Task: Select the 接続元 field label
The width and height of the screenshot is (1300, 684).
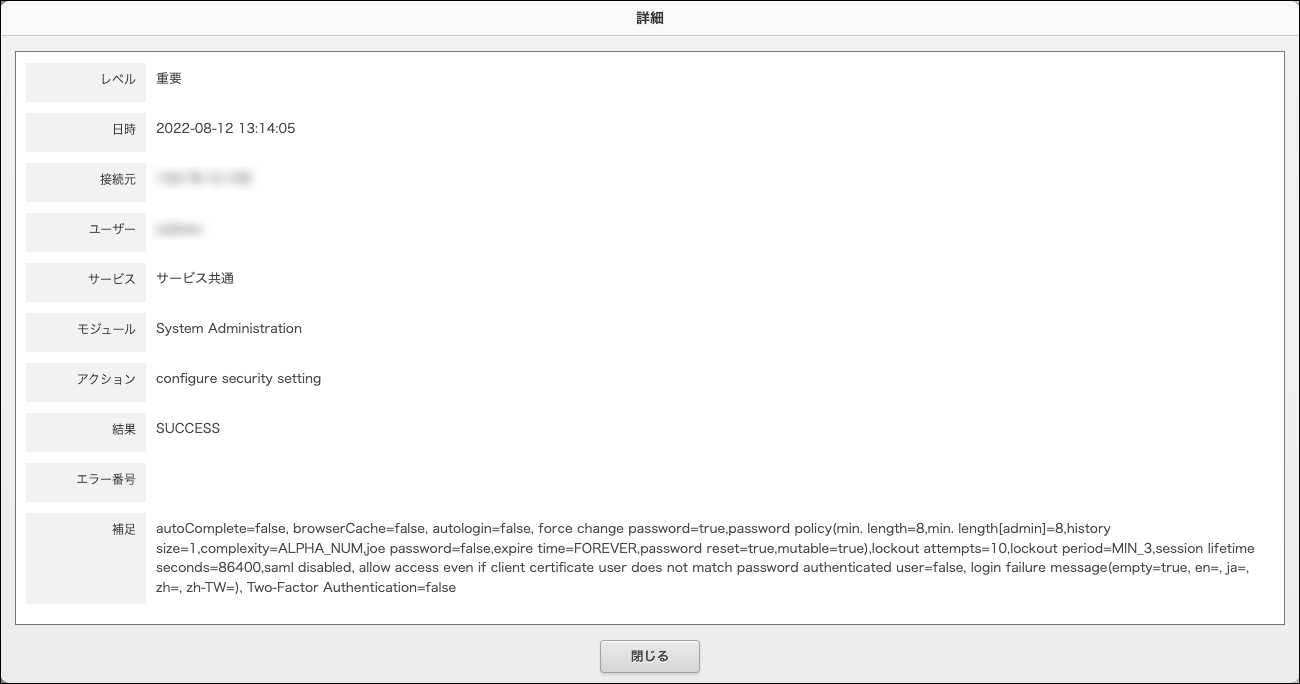Action: pyautogui.click(x=118, y=179)
